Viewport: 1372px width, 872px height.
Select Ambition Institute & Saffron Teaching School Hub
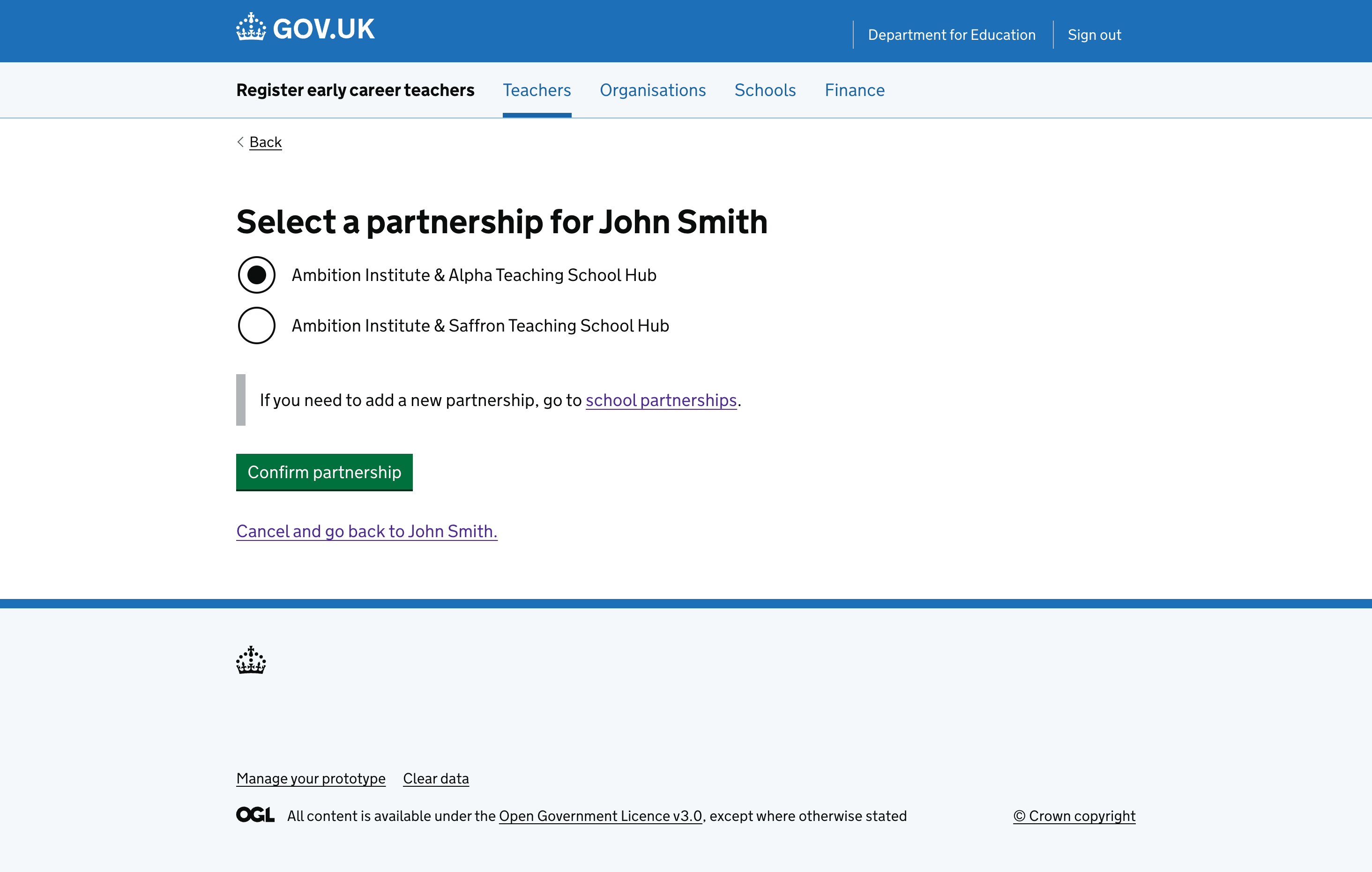[256, 325]
